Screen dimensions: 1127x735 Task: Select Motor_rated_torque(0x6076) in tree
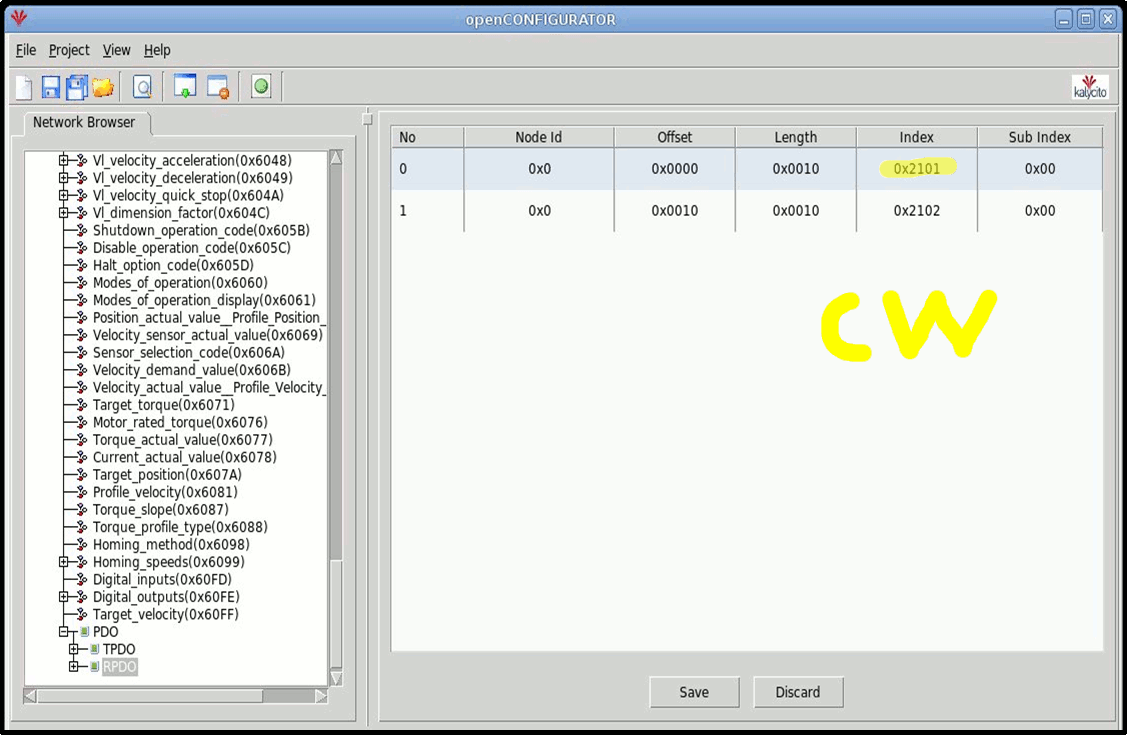180,422
